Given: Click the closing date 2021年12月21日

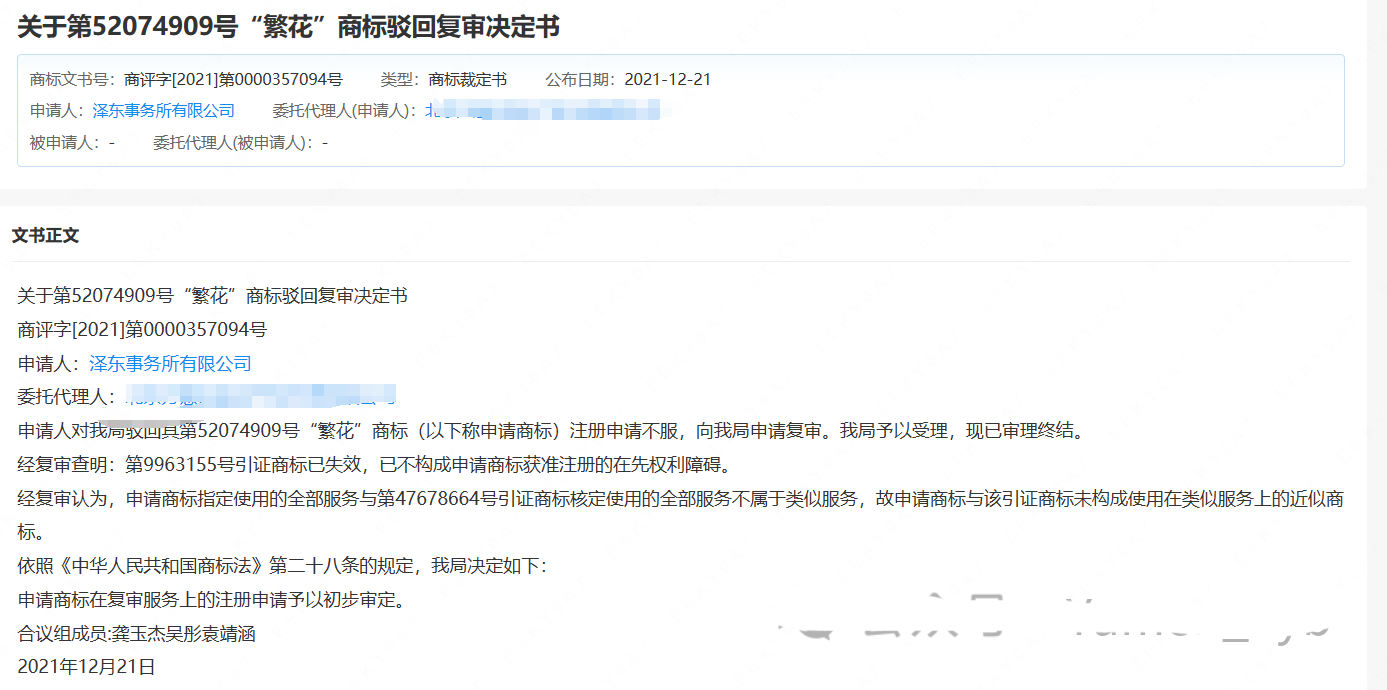Looking at the screenshot, I should tap(87, 667).
